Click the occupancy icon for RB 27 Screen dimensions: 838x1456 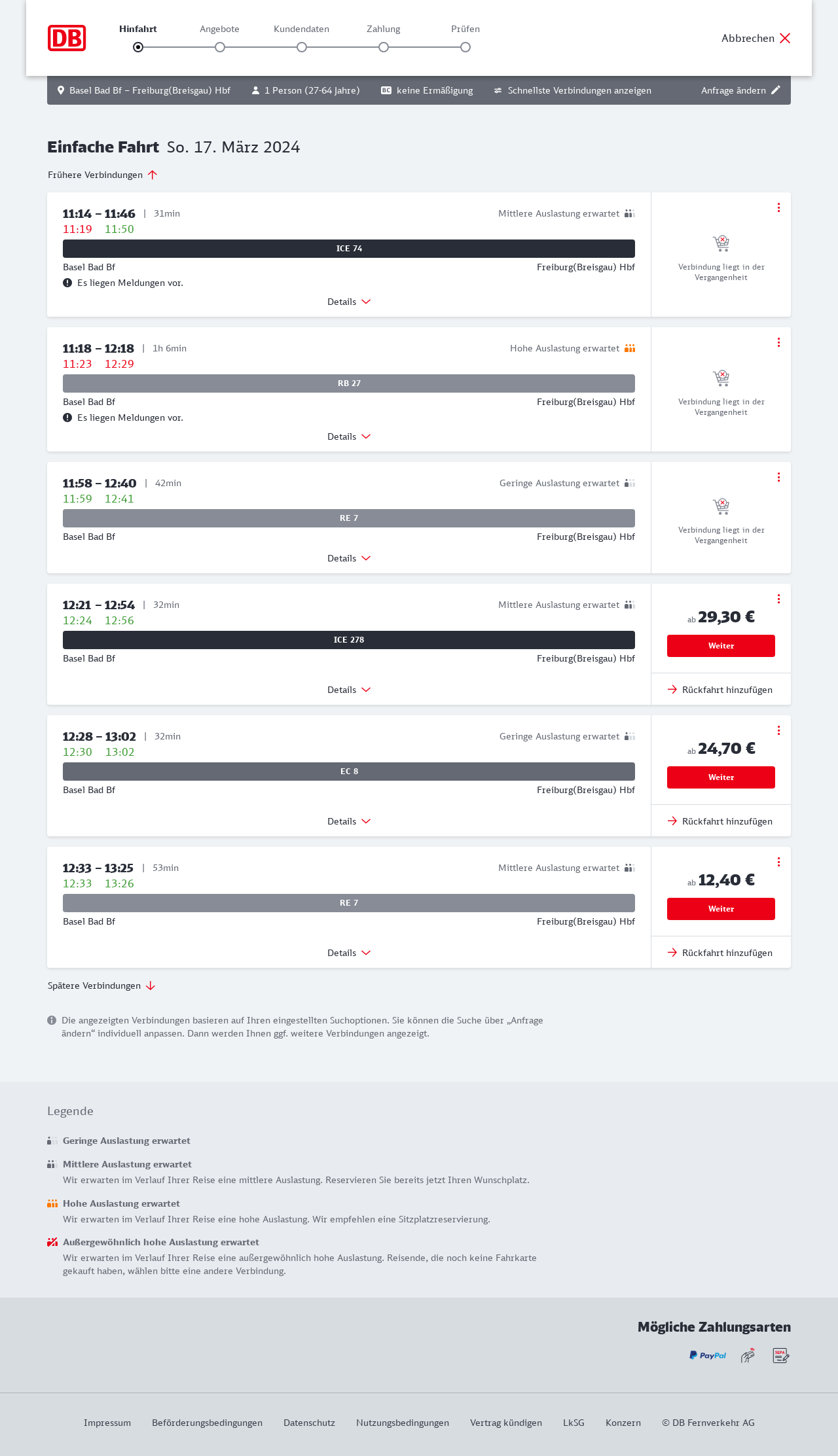pyautogui.click(x=630, y=348)
